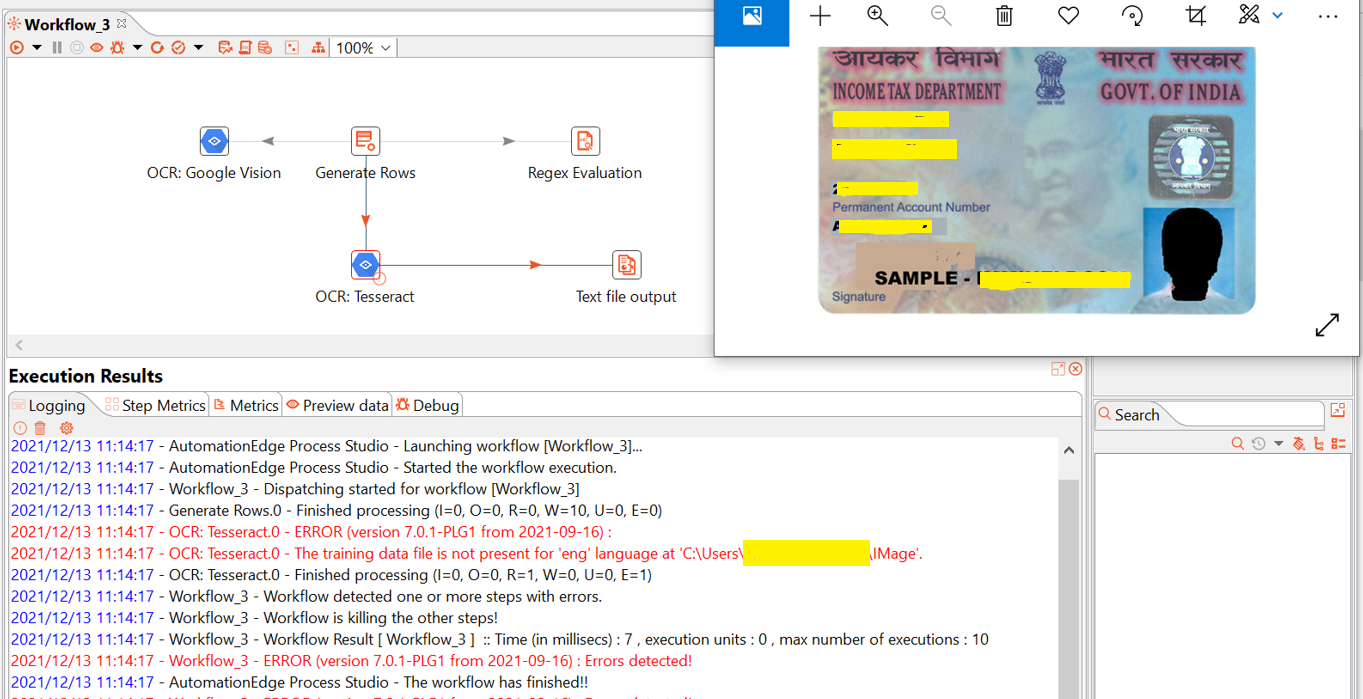The image size is (1363, 699).
Task: Toggle snap-to-grid dots icon in toolbar
Action: [292, 47]
